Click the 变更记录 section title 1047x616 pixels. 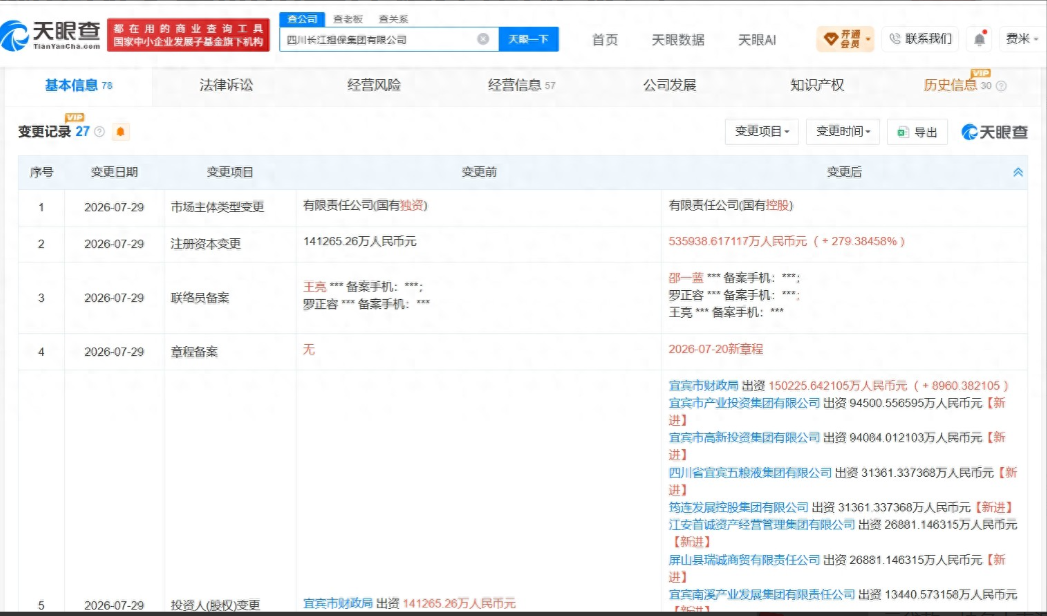coord(45,131)
